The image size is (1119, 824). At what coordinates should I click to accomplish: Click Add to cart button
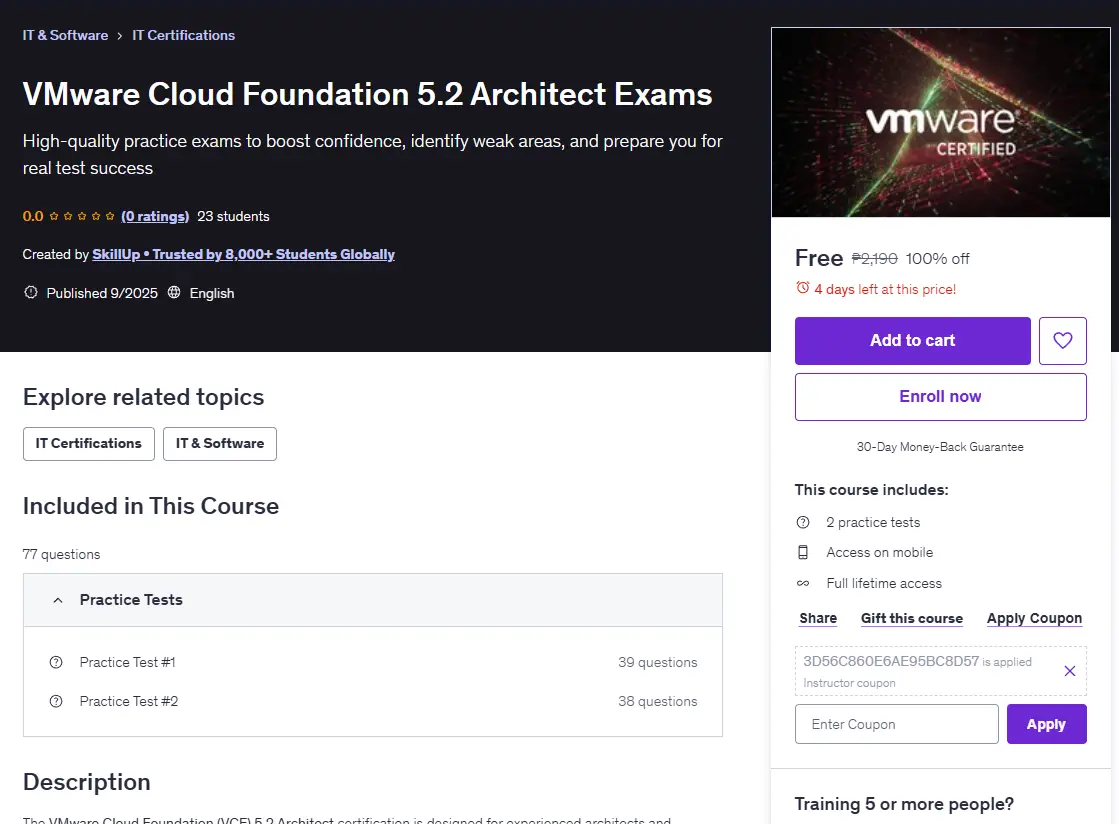click(912, 341)
